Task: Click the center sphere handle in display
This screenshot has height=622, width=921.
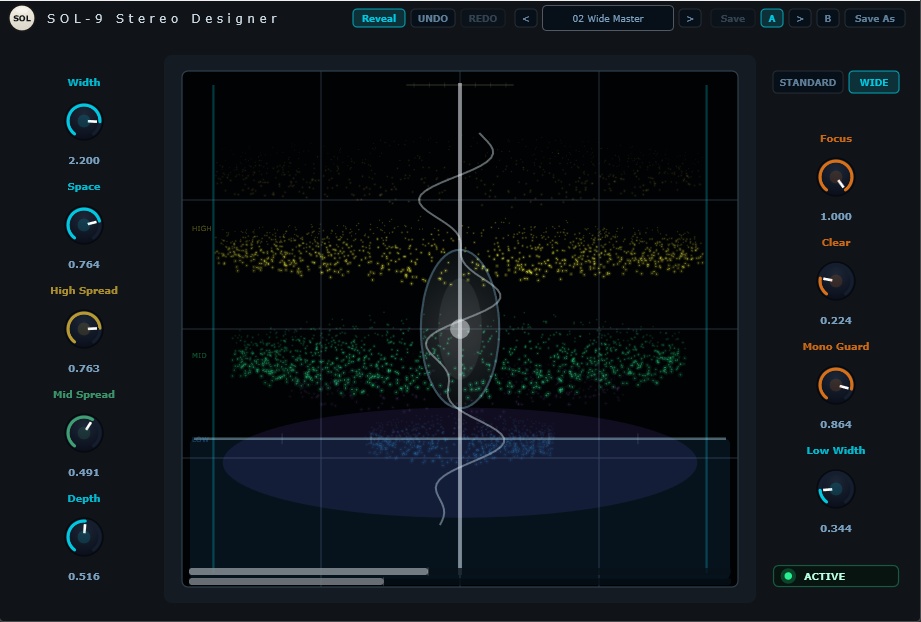Action: point(460,329)
